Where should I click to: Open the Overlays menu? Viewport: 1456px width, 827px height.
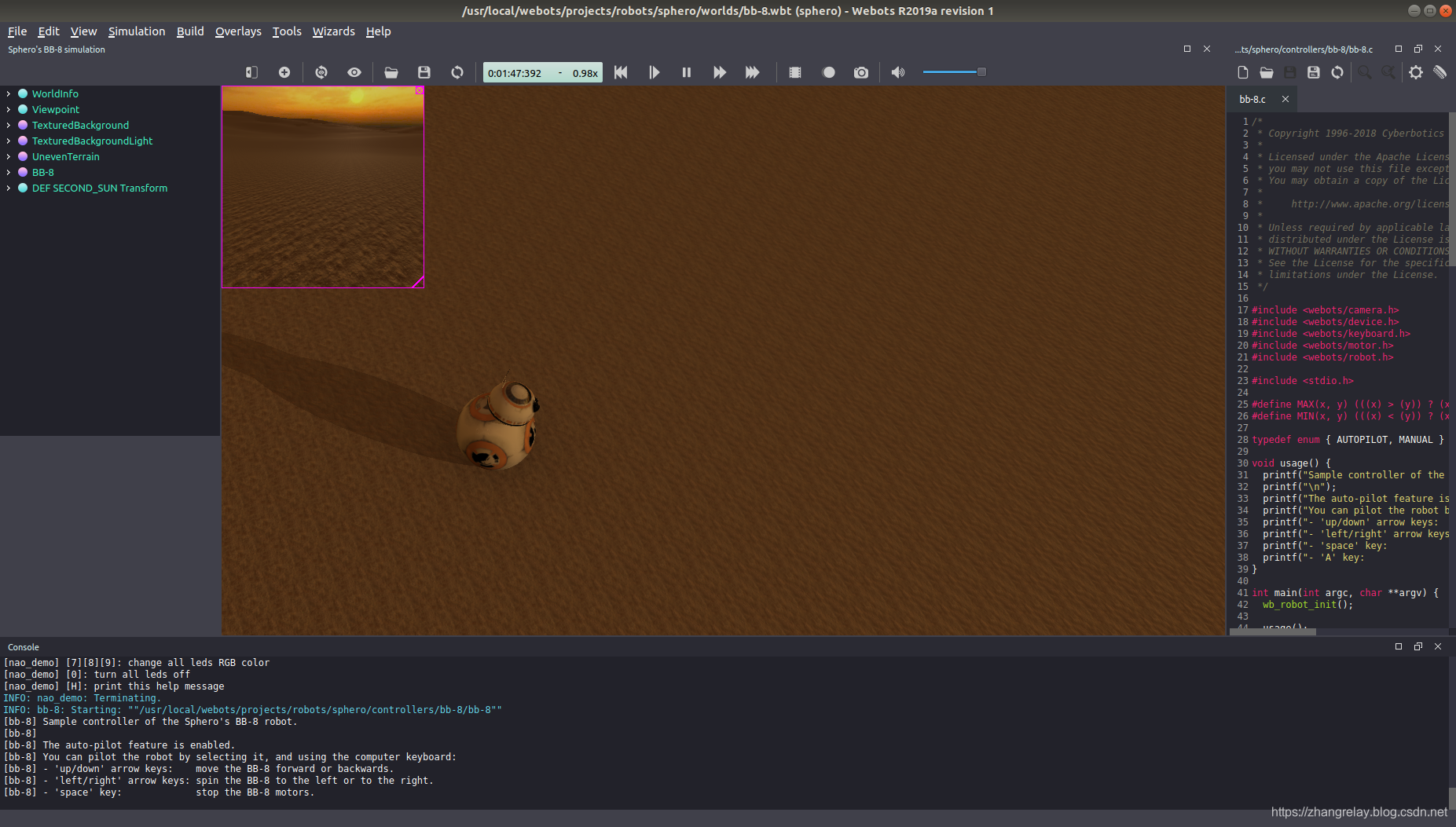(x=238, y=31)
